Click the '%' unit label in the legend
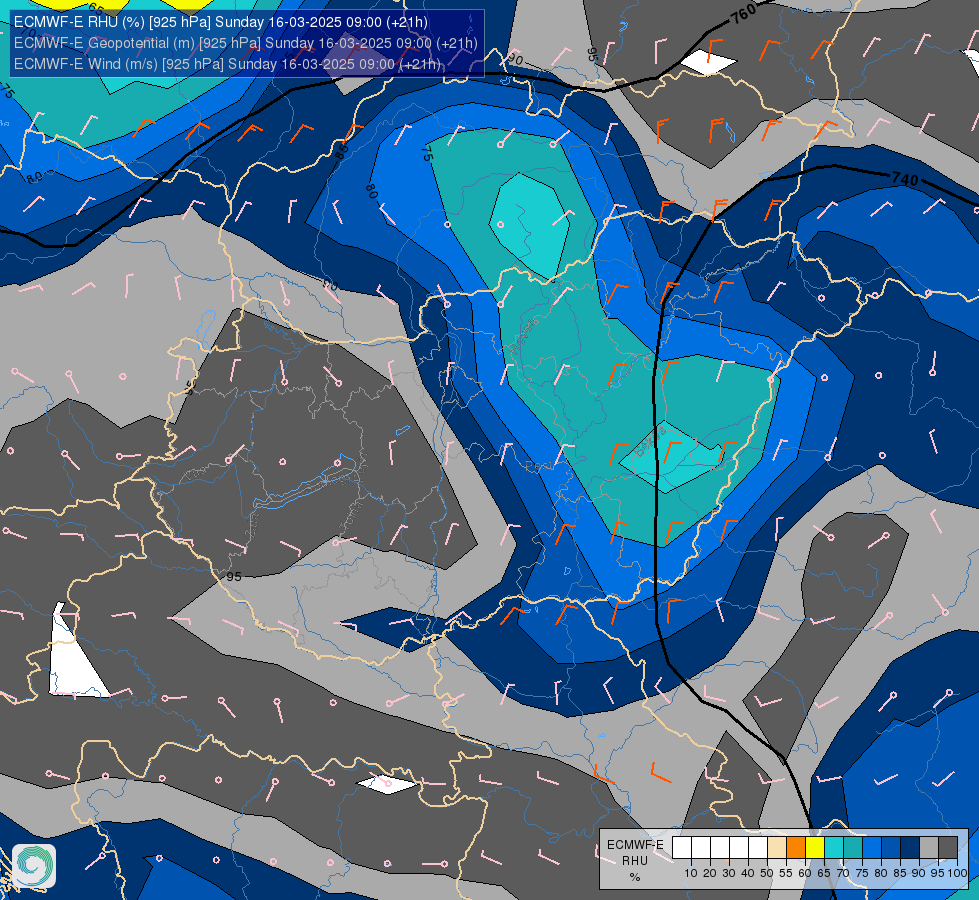Image resolution: width=979 pixels, height=900 pixels. point(635,877)
